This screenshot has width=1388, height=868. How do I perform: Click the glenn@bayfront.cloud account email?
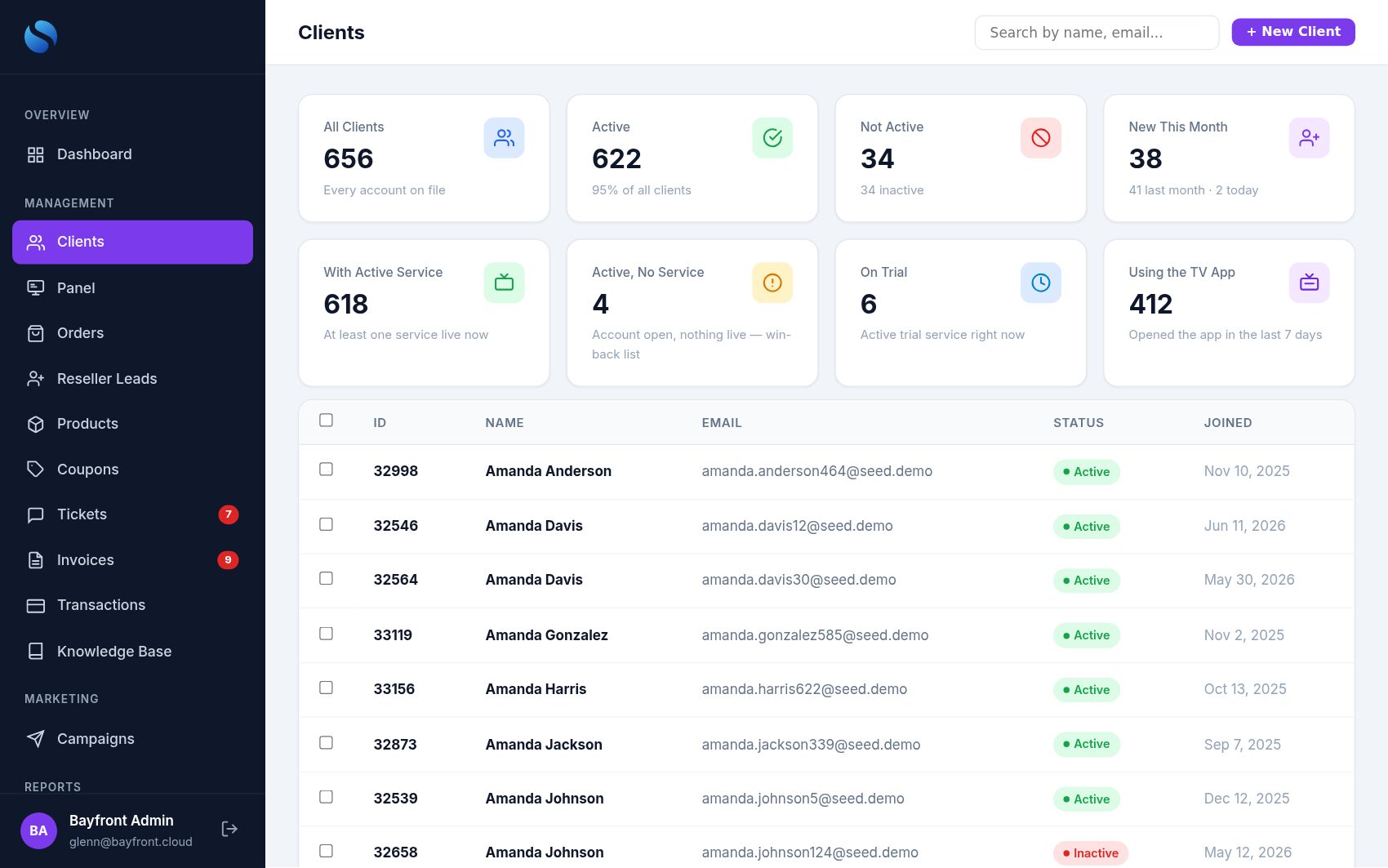tap(131, 842)
